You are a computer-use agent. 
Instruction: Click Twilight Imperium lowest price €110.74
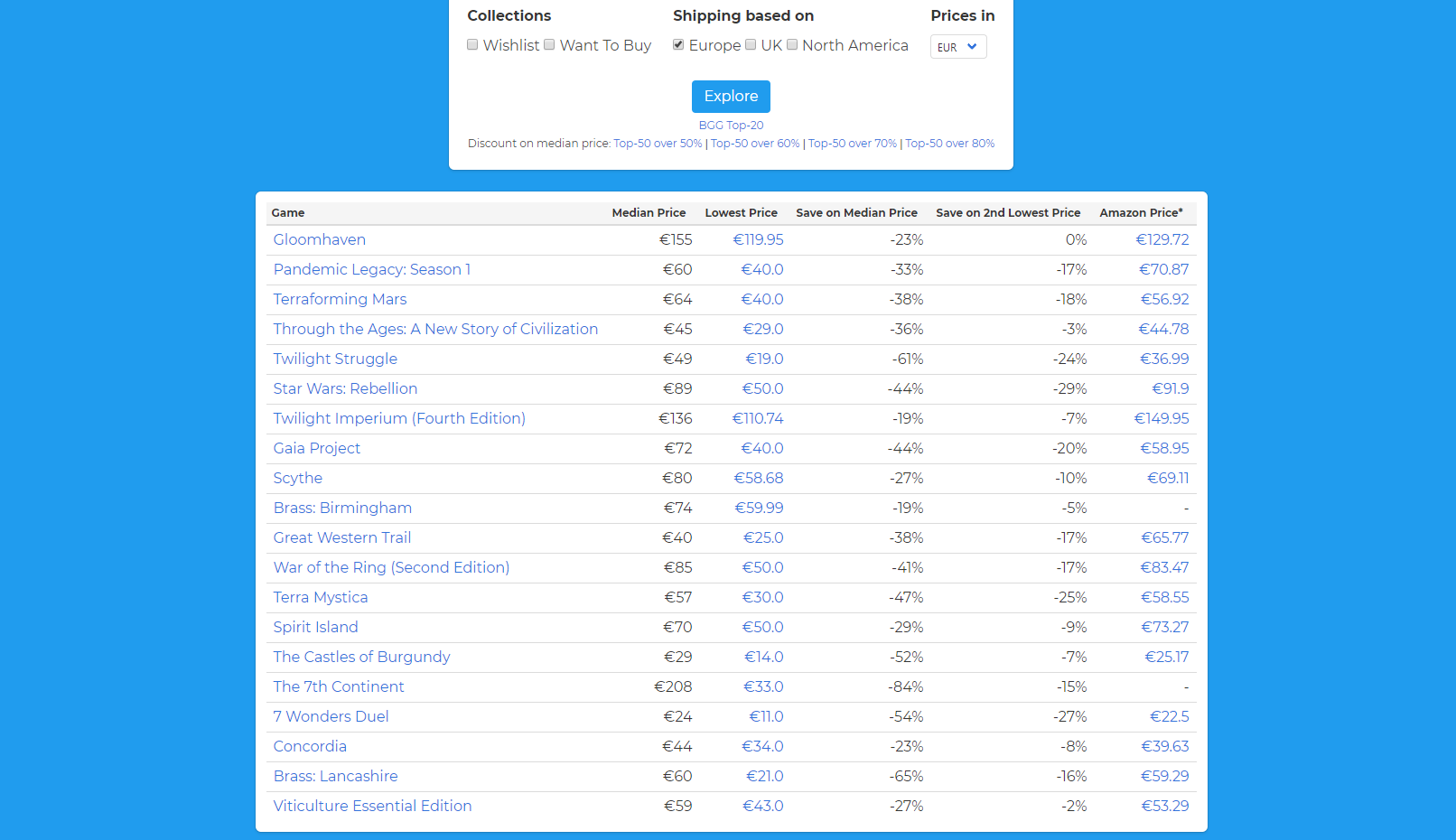click(758, 418)
